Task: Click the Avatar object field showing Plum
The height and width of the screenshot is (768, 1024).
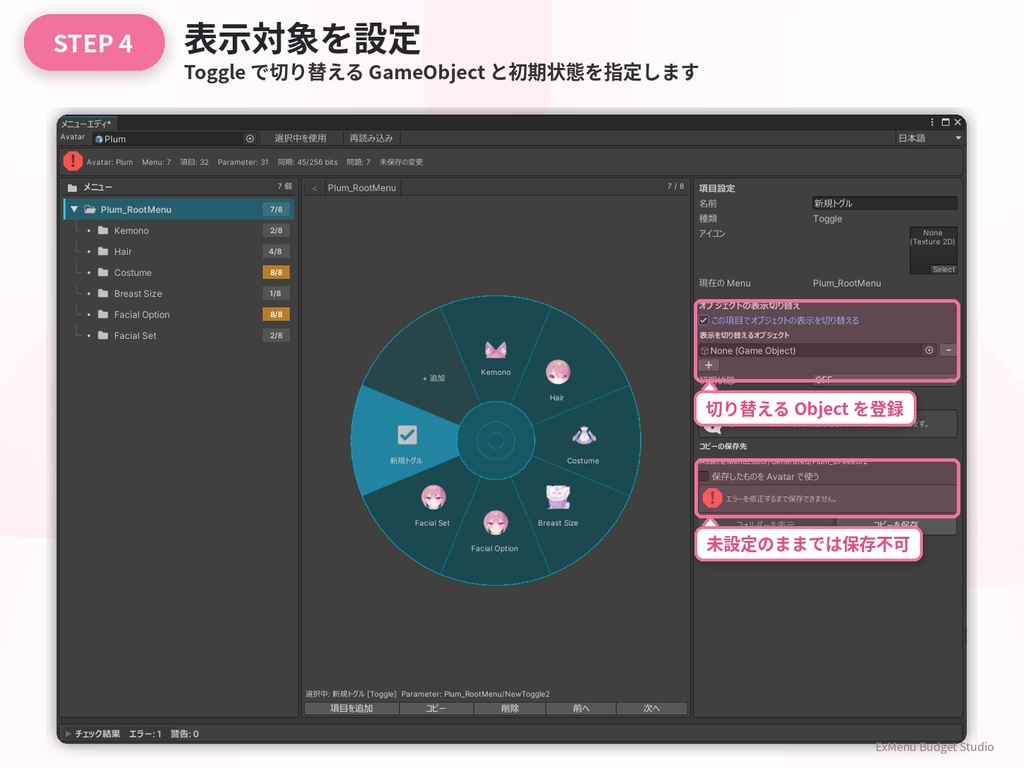Action: click(x=174, y=138)
